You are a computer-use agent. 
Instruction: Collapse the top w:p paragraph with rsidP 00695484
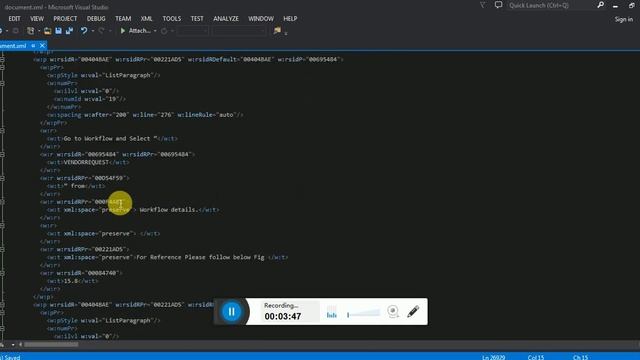pyautogui.click(x=2, y=59)
